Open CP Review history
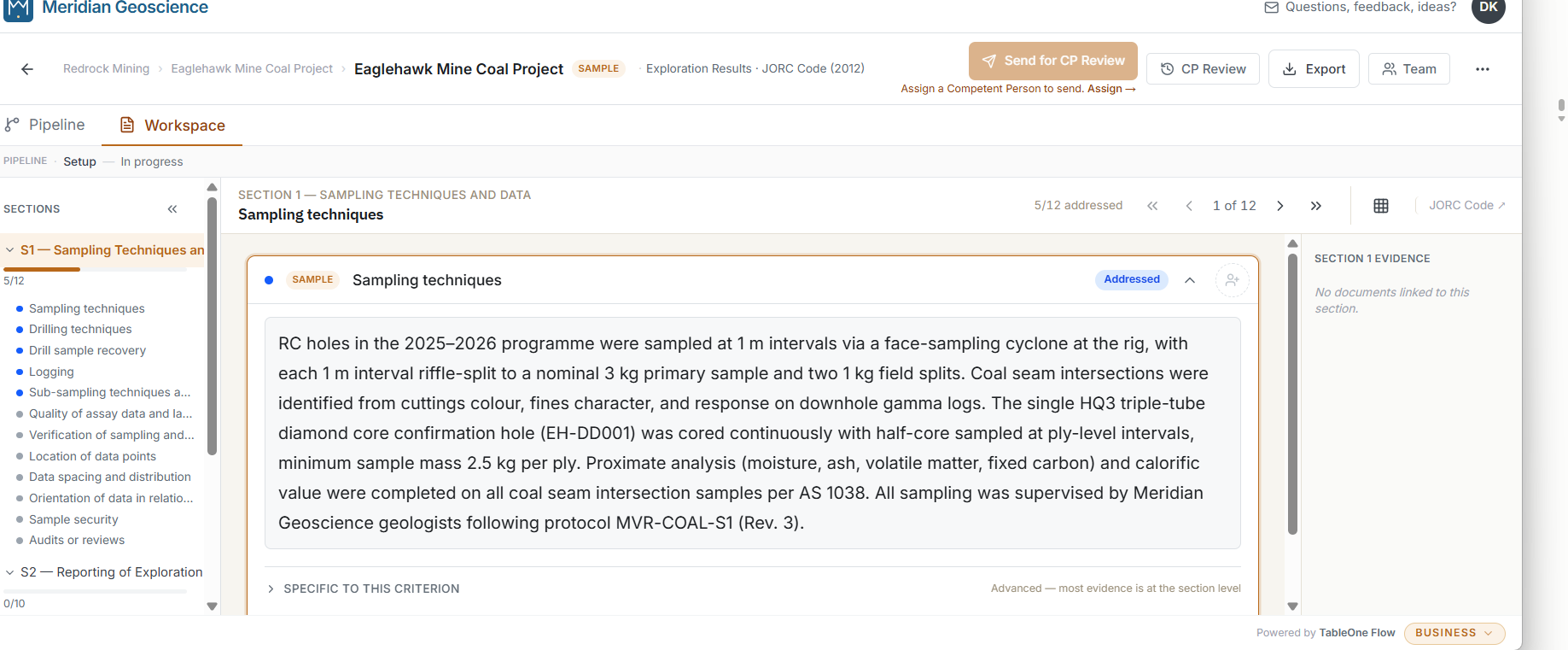Image resolution: width=1568 pixels, height=650 pixels. [x=1203, y=69]
